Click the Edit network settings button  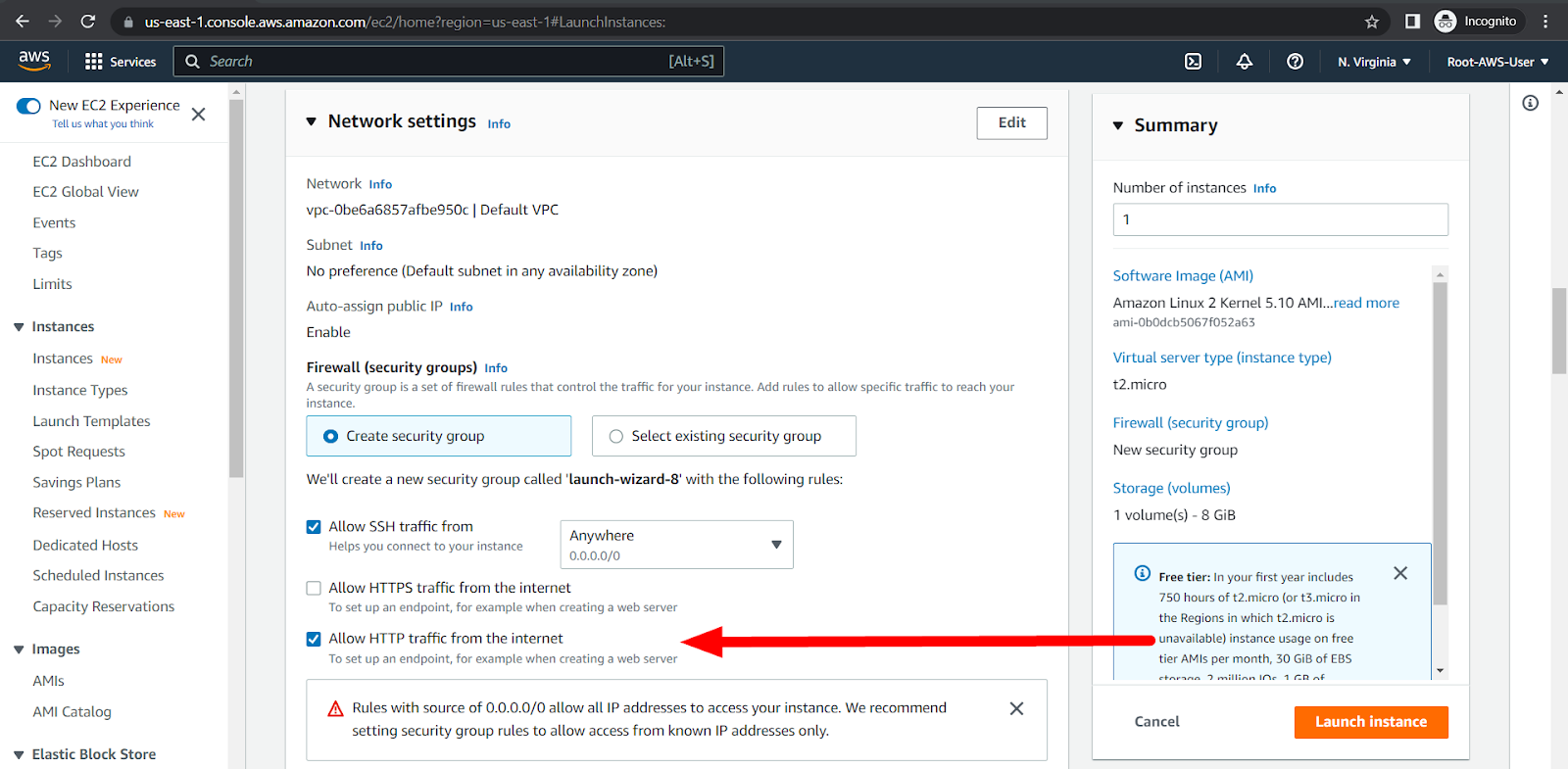[1011, 122]
